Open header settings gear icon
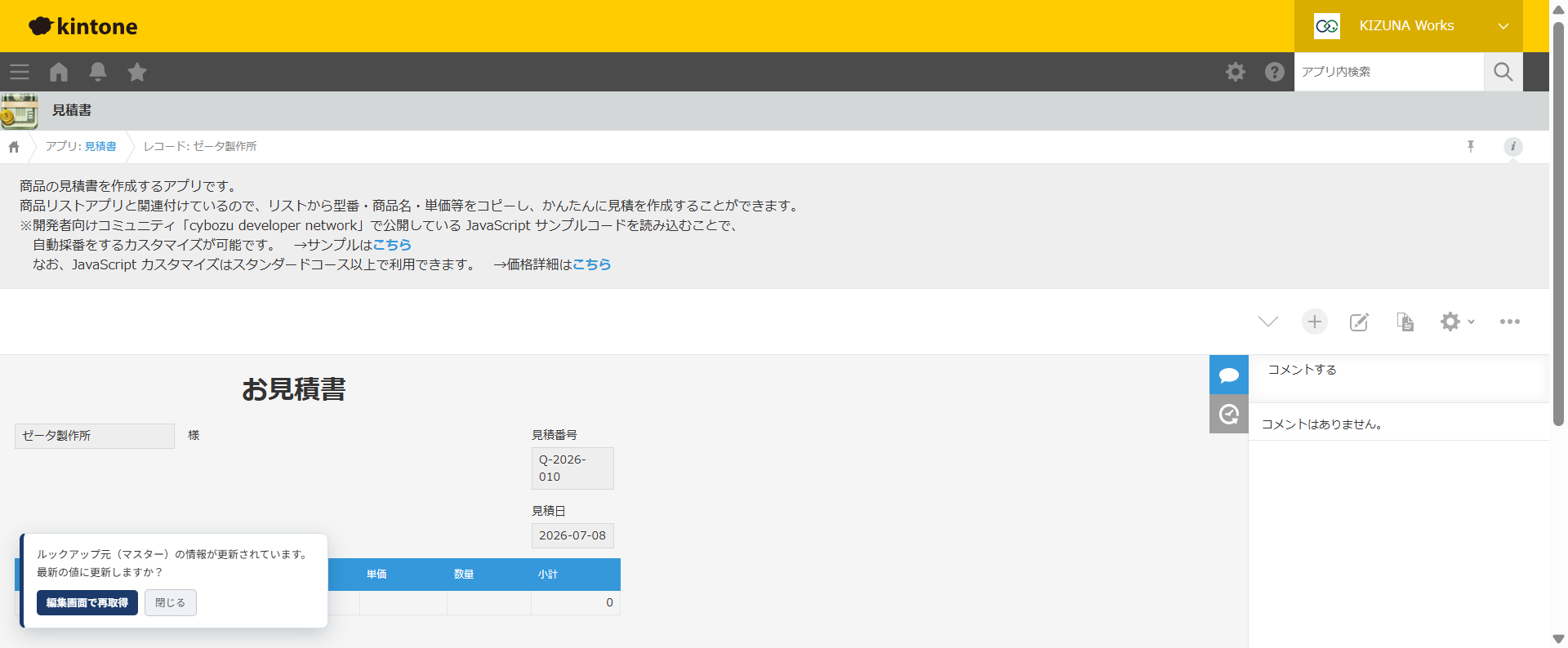The height and width of the screenshot is (648, 1568). tap(1236, 72)
